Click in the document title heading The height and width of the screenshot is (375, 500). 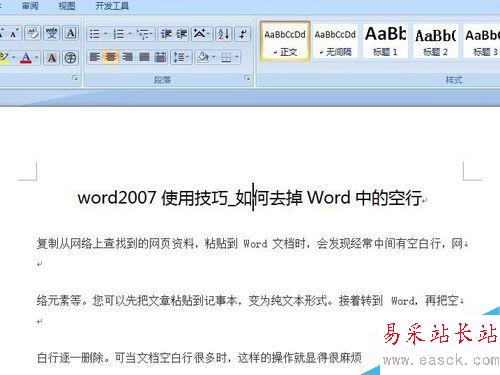click(x=251, y=198)
